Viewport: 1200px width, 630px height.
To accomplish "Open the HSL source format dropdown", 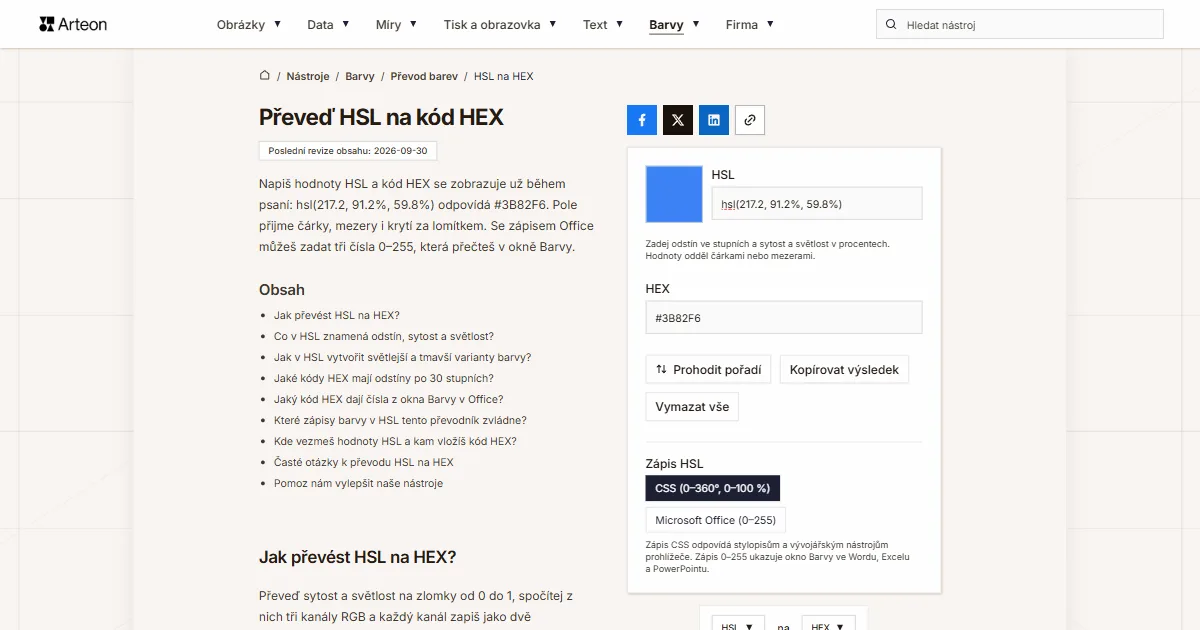I will [738, 624].
